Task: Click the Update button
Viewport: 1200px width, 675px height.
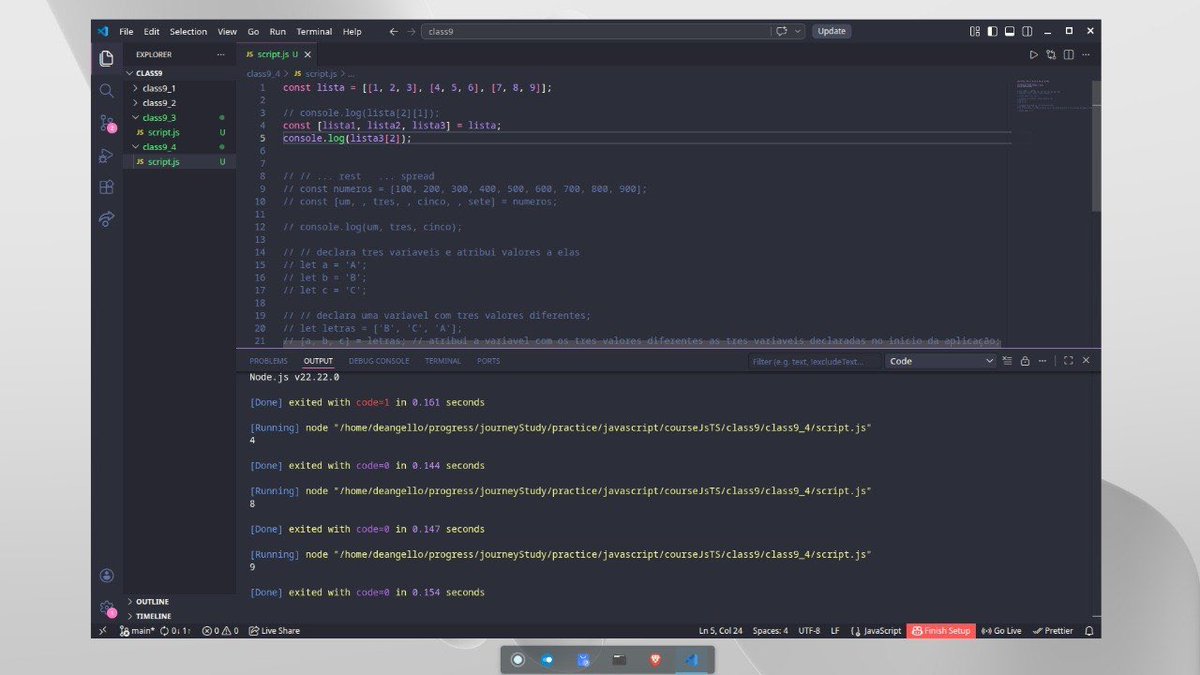Action: point(831,31)
